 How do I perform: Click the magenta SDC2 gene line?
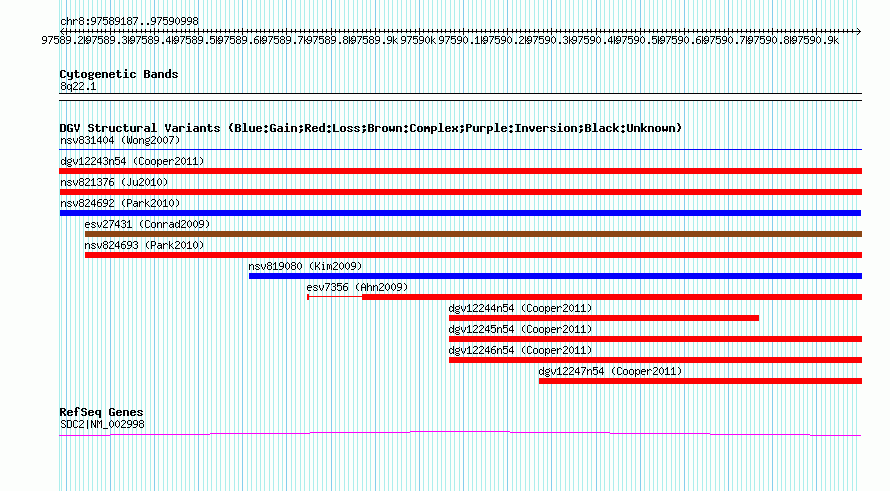coord(460,434)
